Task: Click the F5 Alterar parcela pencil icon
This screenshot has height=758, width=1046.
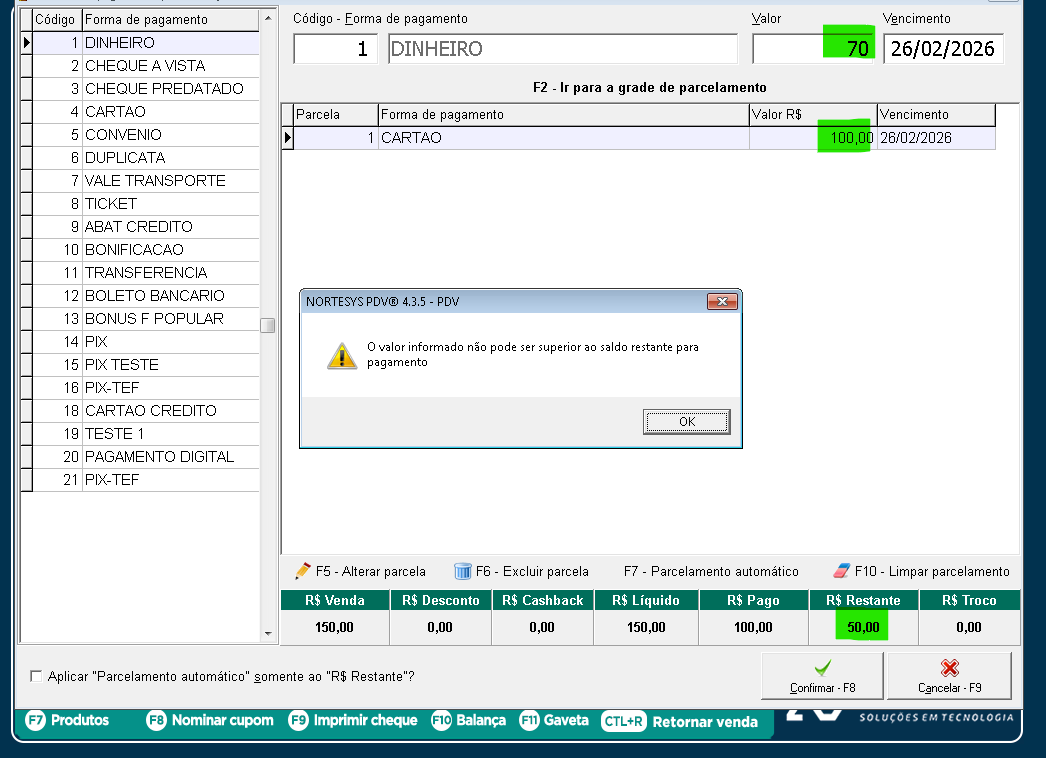Action: [302, 571]
